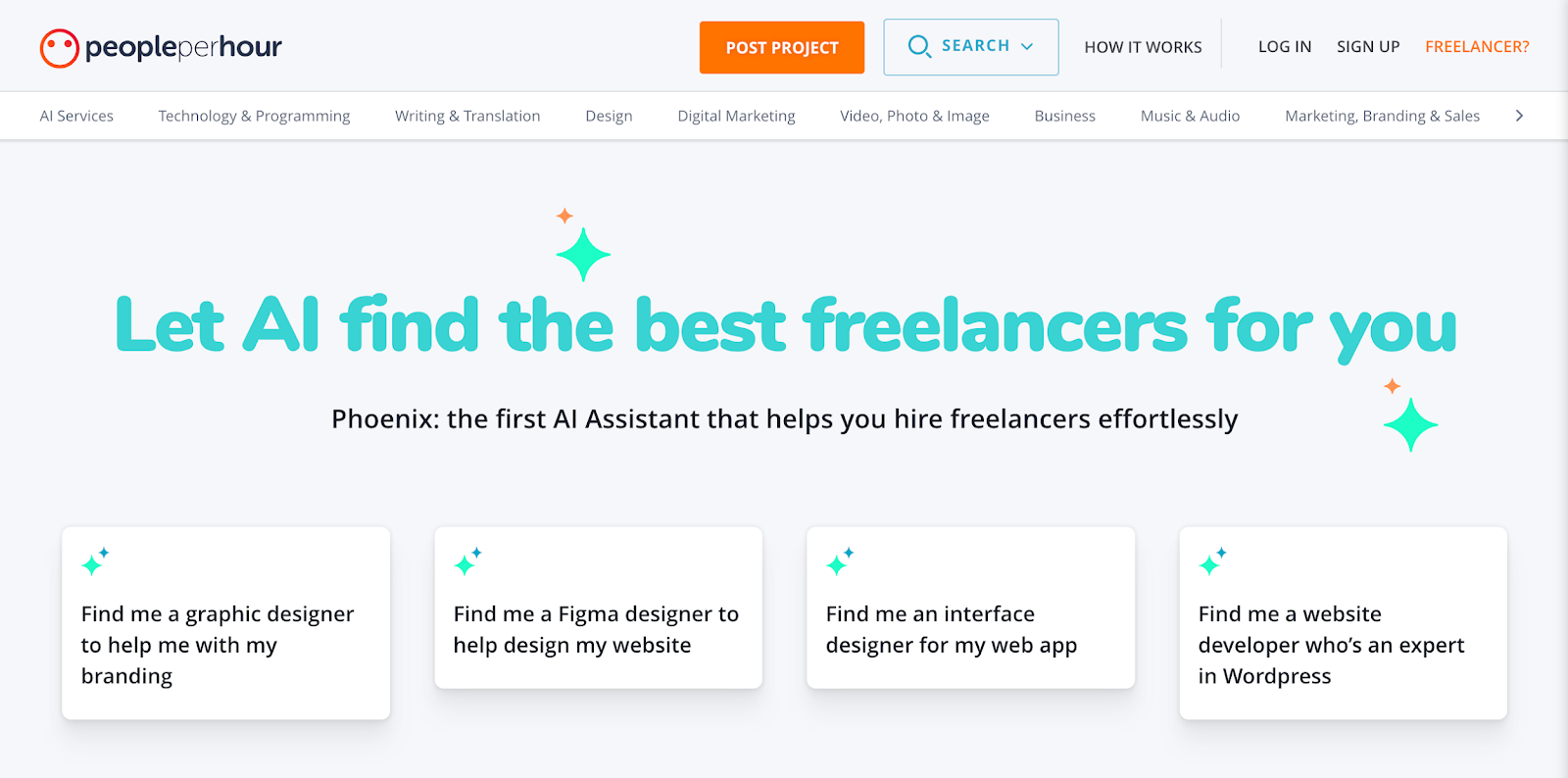Click sparkle icon on graphic designer card

pos(95,561)
